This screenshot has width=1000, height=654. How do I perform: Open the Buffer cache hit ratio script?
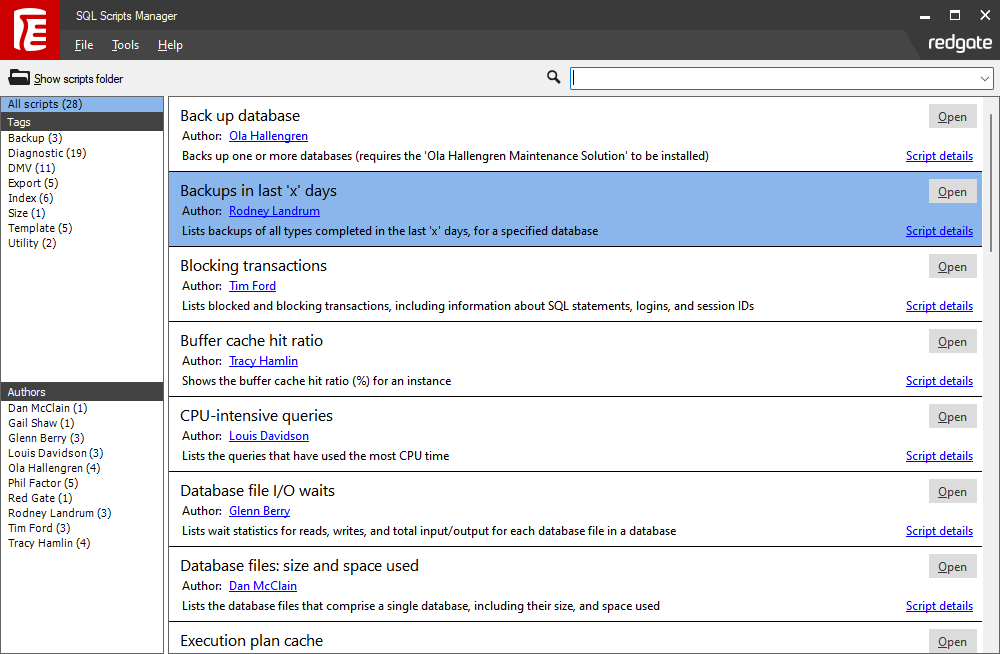click(952, 342)
